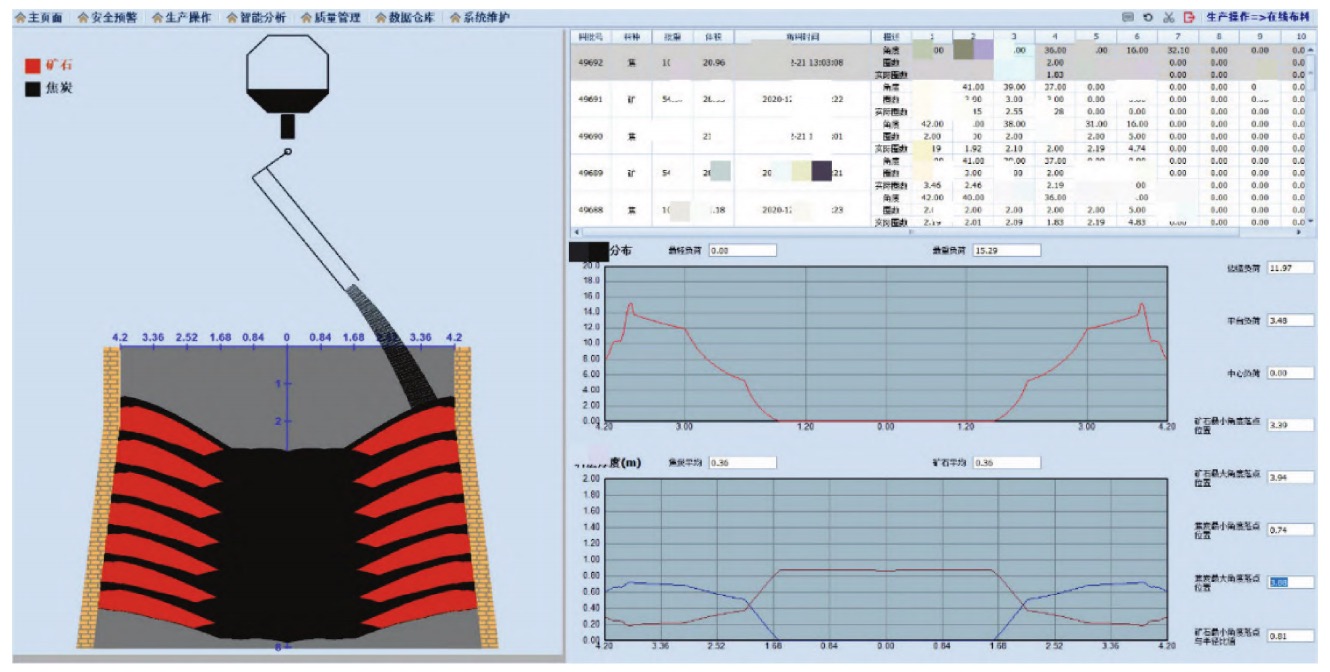The image size is (1330, 672).
Task: Click the house icon beside 系统维护
Action: click(x=456, y=17)
